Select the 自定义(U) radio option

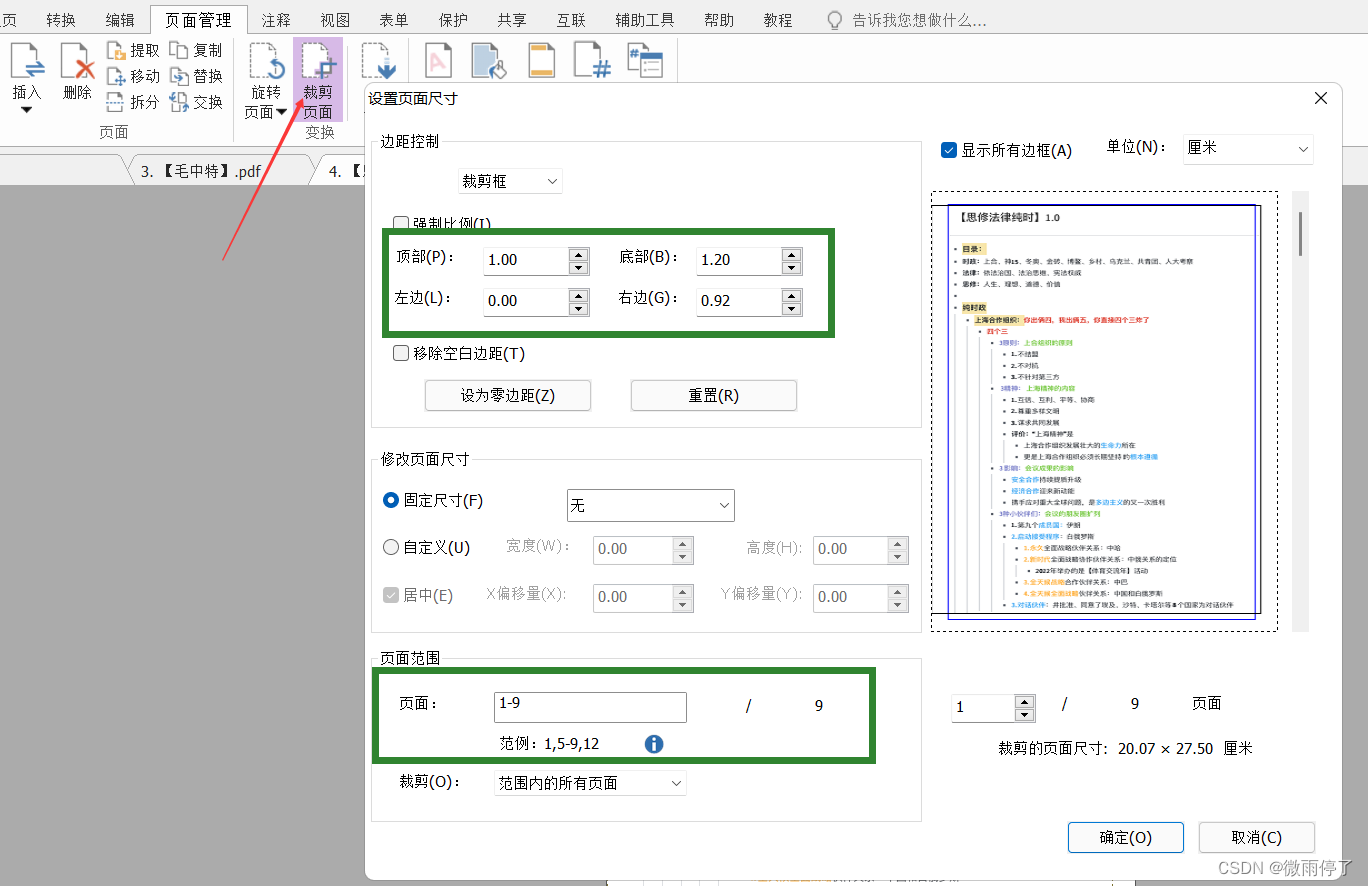(390, 547)
